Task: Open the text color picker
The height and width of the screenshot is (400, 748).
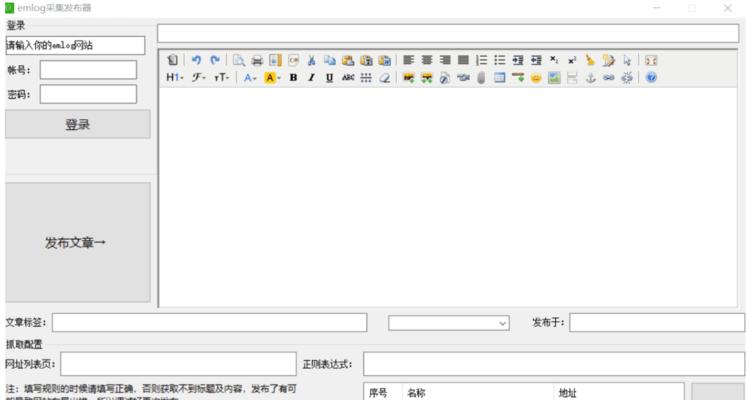Action: (250, 77)
